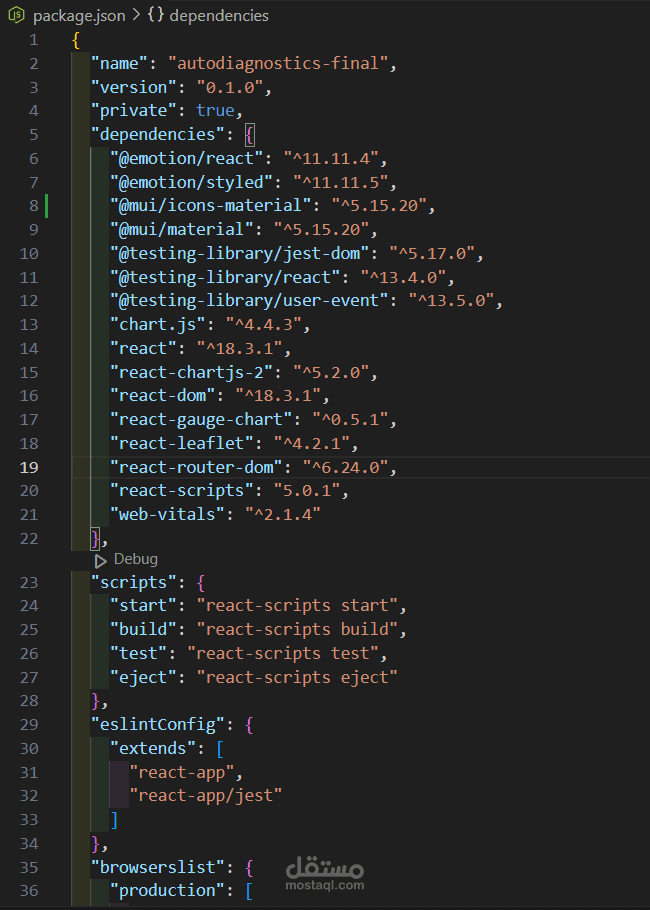This screenshot has height=910, width=650.
Task: Select the dependencies breadcrumb segment
Action: [x=219, y=16]
